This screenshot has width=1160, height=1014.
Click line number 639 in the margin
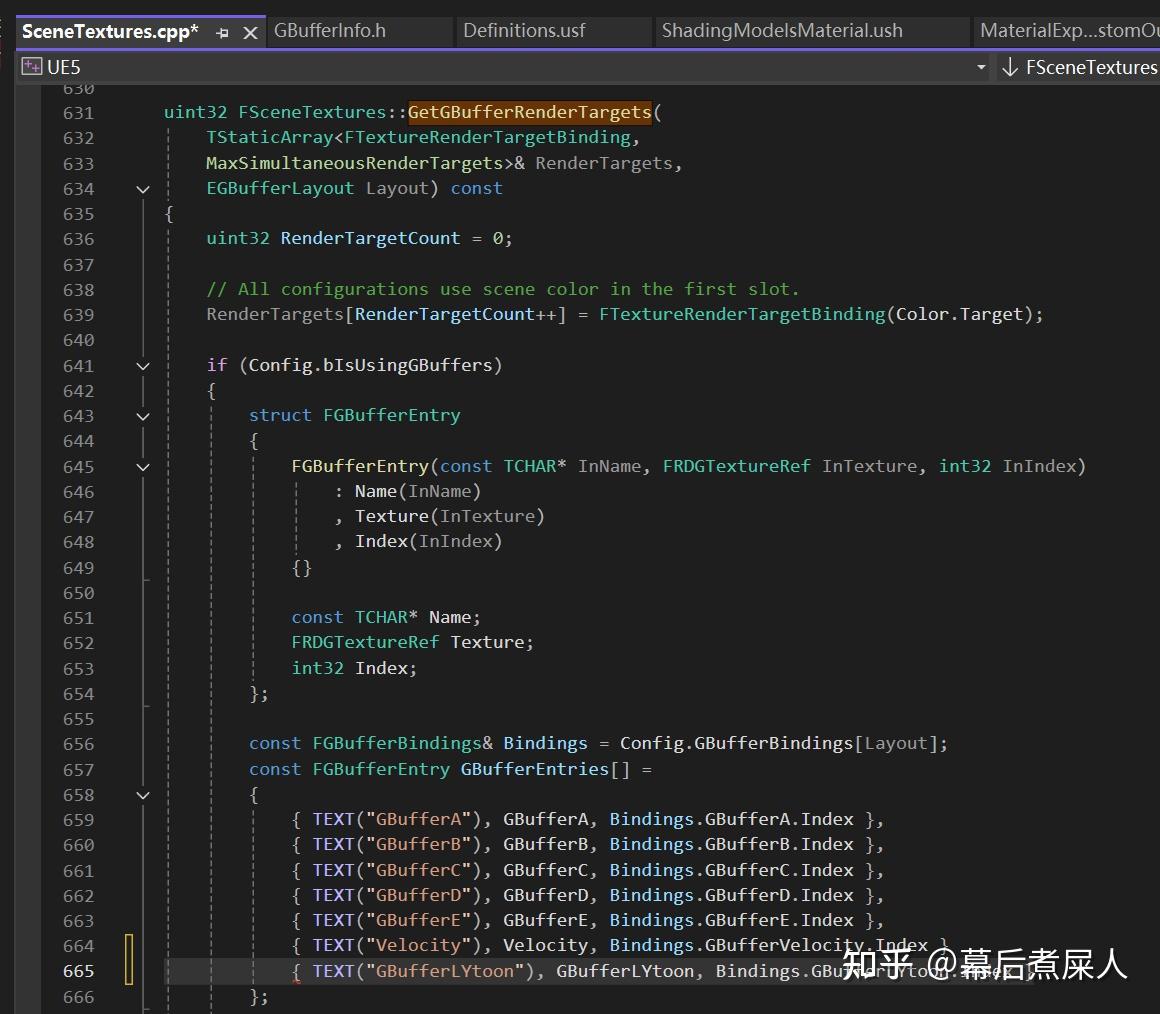(78, 315)
